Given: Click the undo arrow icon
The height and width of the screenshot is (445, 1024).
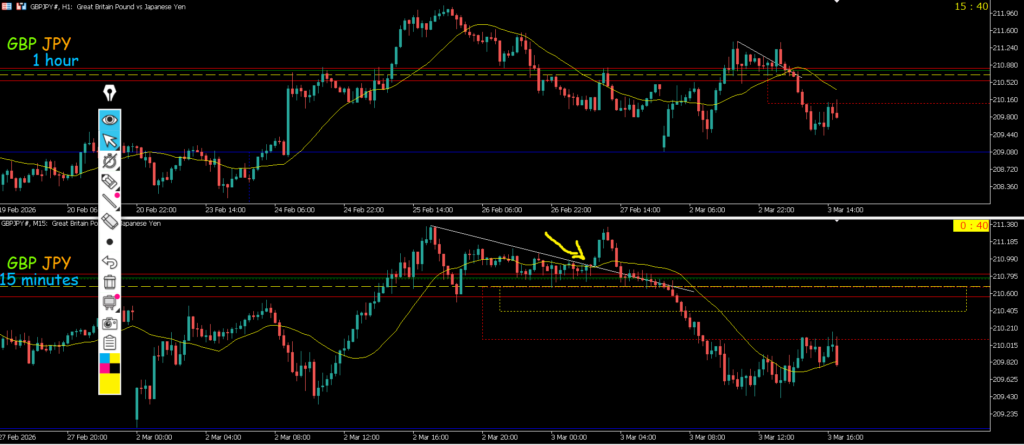Looking at the screenshot, I should pyautogui.click(x=110, y=262).
